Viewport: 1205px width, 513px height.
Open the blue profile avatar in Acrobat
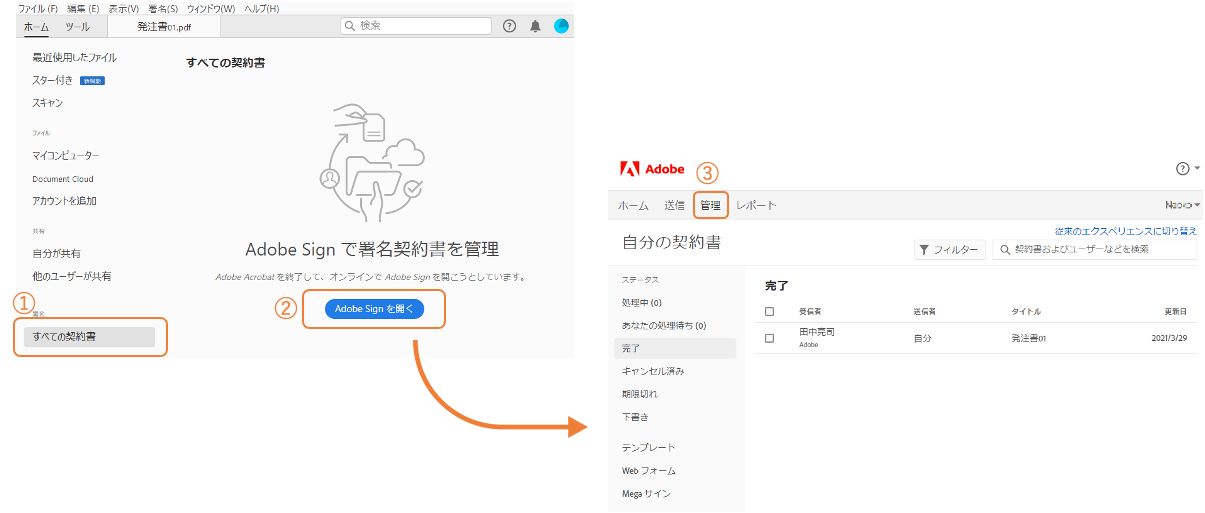click(x=561, y=26)
